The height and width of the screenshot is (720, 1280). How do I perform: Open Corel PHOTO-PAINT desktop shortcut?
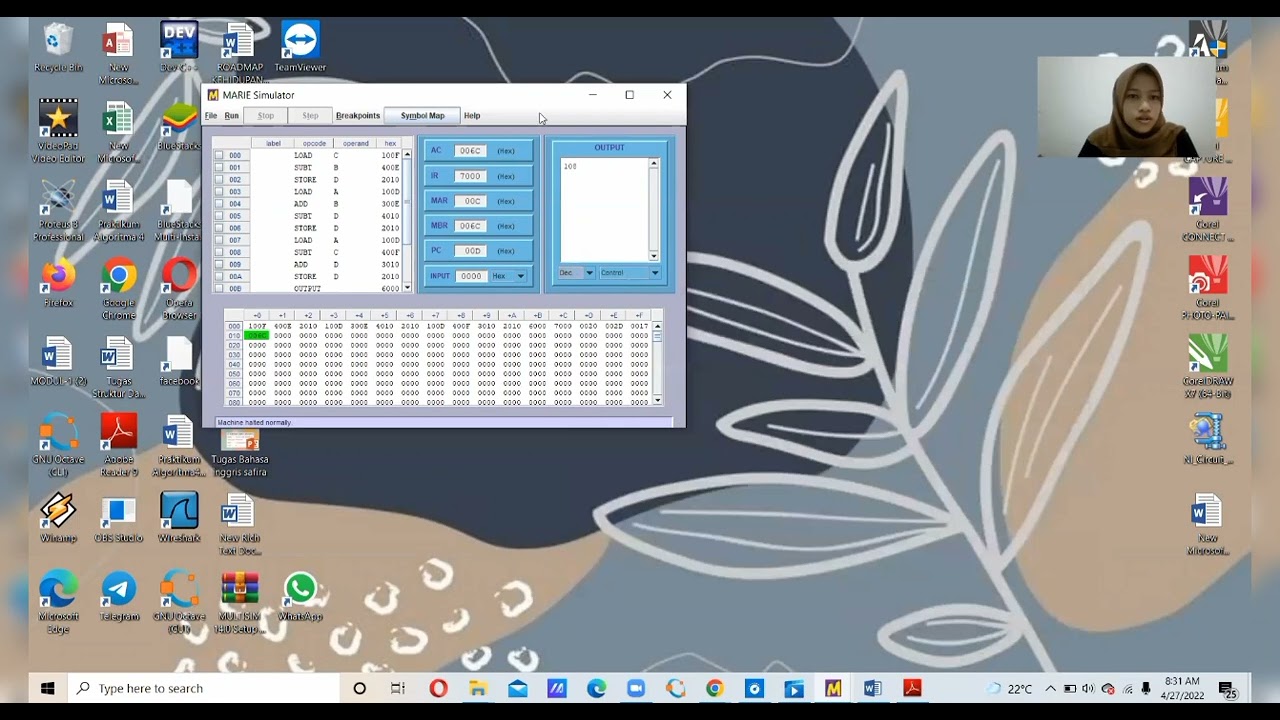tap(1207, 289)
